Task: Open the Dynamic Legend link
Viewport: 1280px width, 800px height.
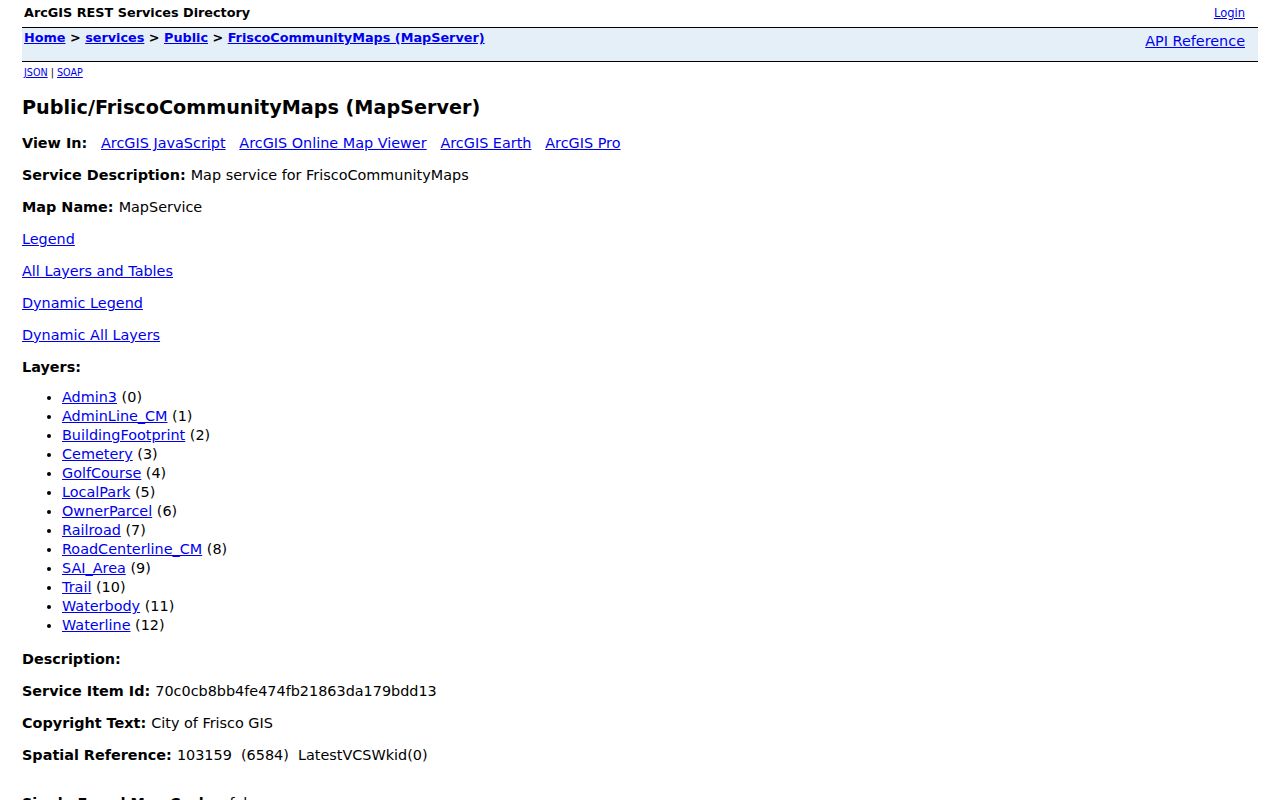Action: pos(82,303)
